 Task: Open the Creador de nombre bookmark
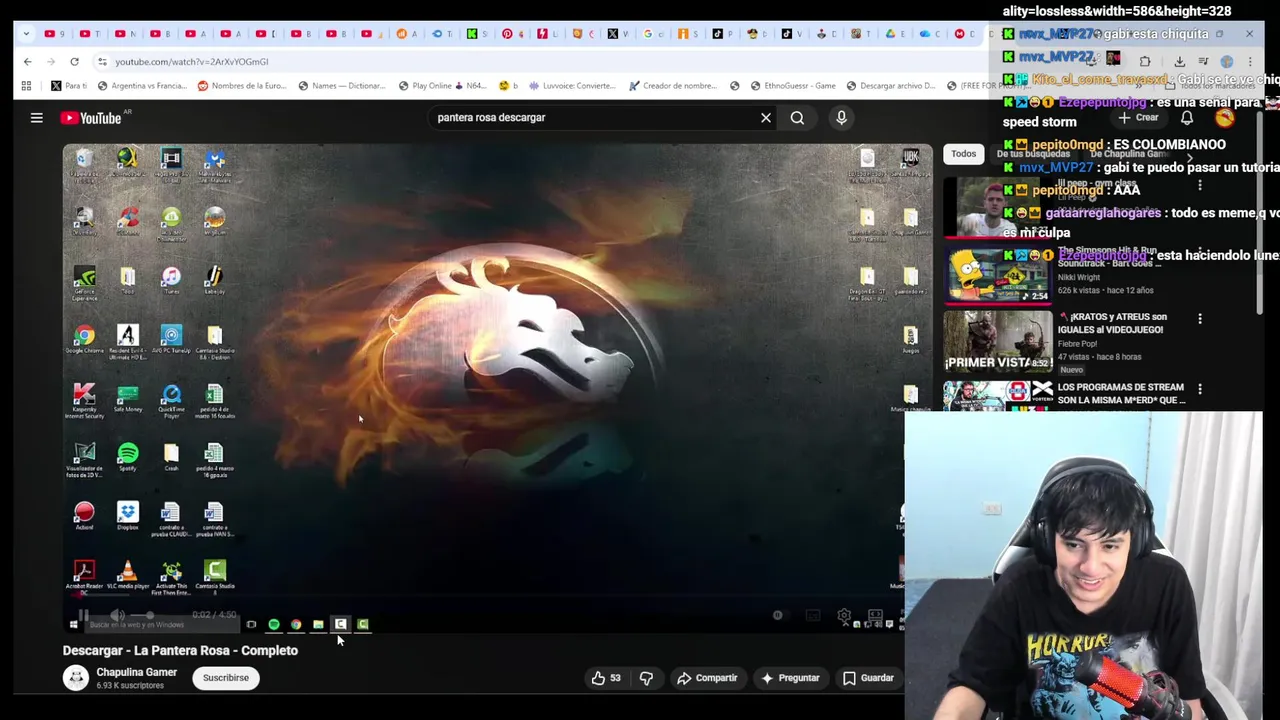671,86
